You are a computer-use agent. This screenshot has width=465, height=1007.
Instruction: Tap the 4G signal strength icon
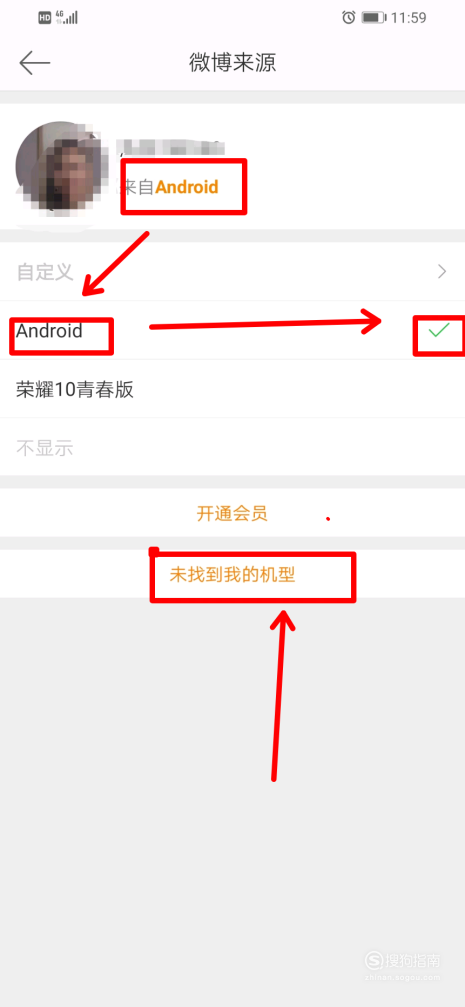point(67,17)
